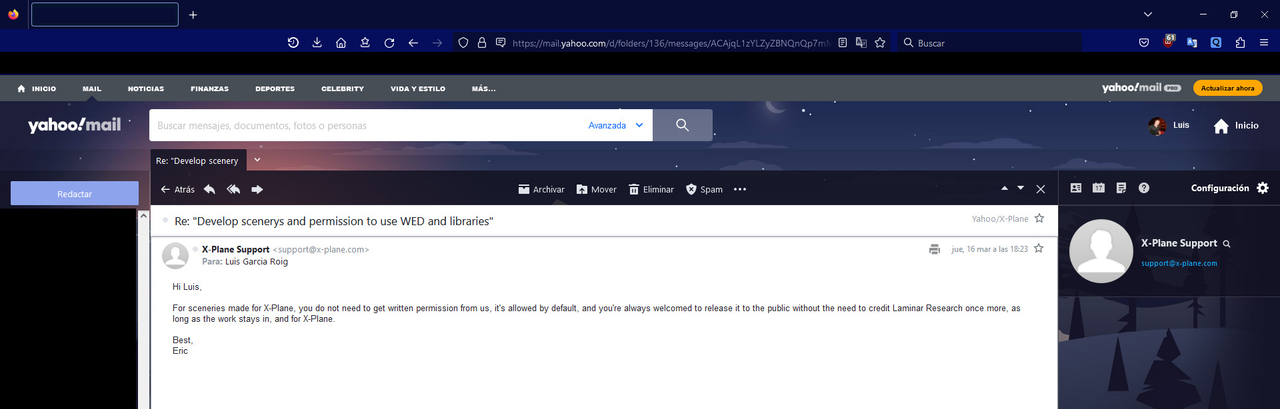The width and height of the screenshot is (1280, 409).
Task: Click List all tabs chevron in Firefox
Action: coord(1147,14)
